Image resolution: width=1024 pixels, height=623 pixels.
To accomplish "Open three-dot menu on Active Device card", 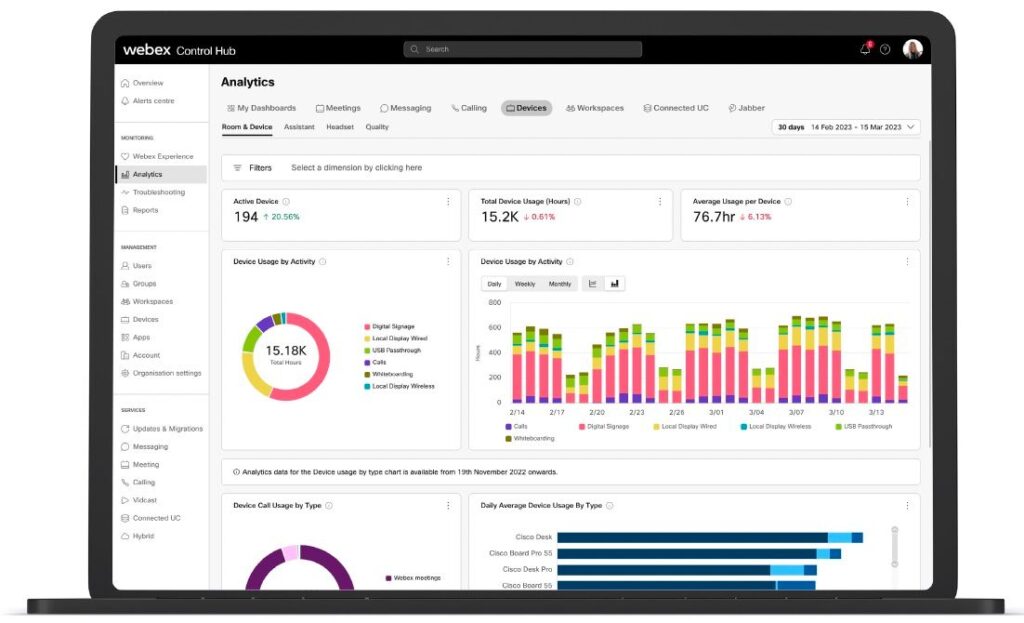I will pos(447,202).
